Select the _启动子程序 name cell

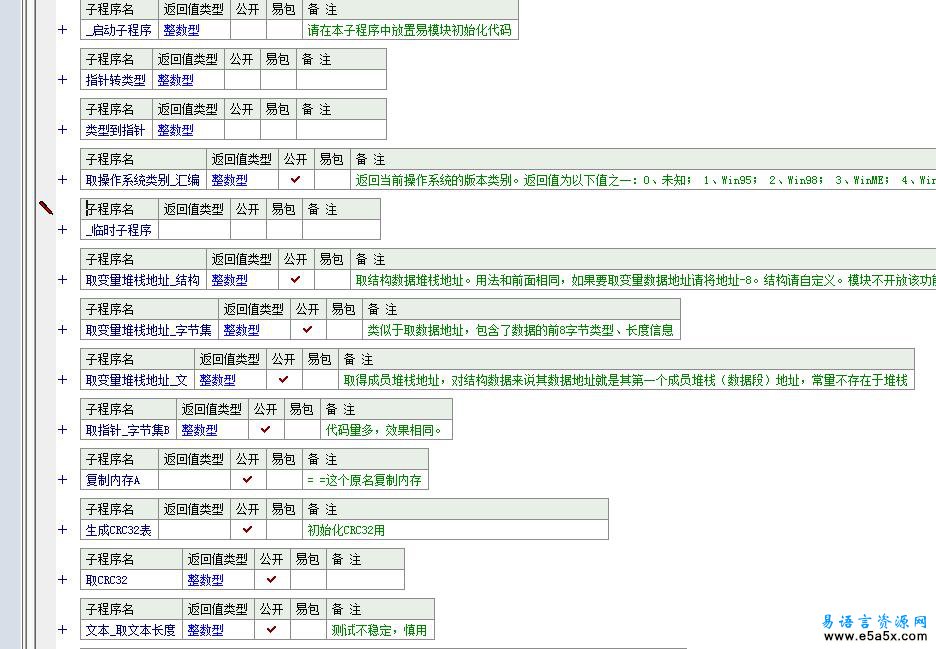tap(119, 30)
